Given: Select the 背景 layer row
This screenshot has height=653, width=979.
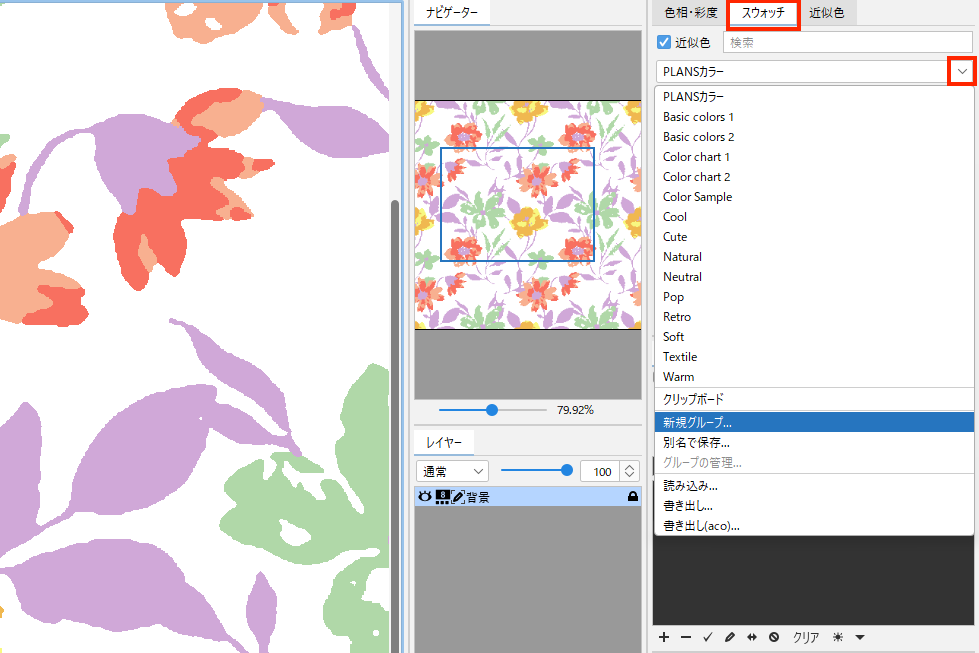Looking at the screenshot, I should 528,496.
